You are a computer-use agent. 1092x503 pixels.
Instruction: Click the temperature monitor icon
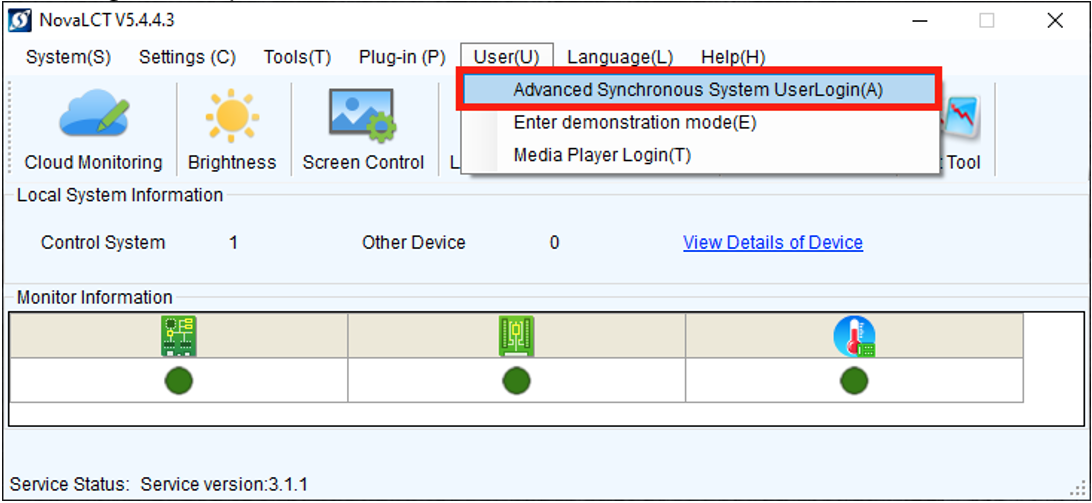click(x=854, y=336)
